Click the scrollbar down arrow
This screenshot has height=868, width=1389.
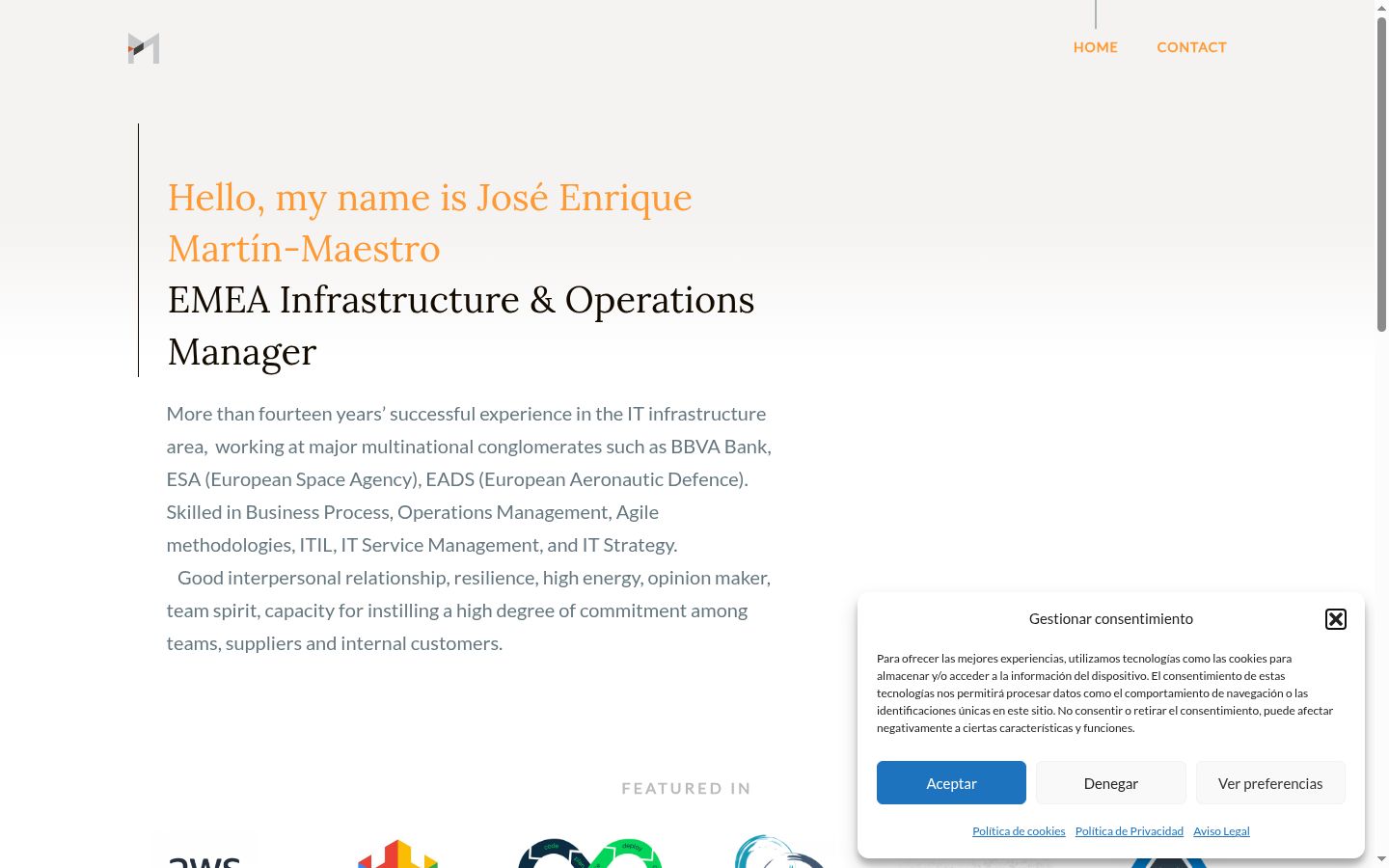[x=1381, y=858]
